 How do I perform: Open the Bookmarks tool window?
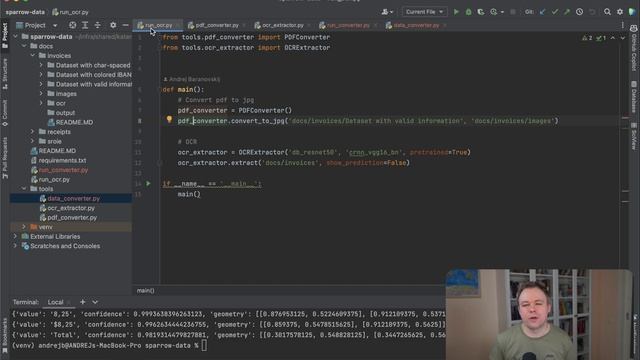[x=5, y=336]
